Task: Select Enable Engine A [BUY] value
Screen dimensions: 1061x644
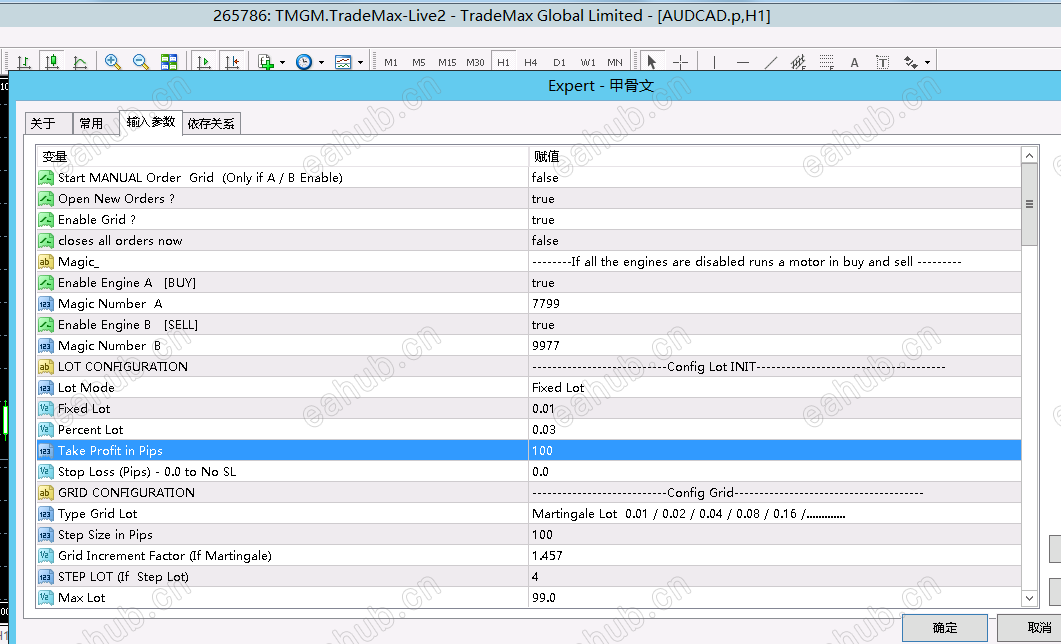Action: pyautogui.click(x=775, y=282)
